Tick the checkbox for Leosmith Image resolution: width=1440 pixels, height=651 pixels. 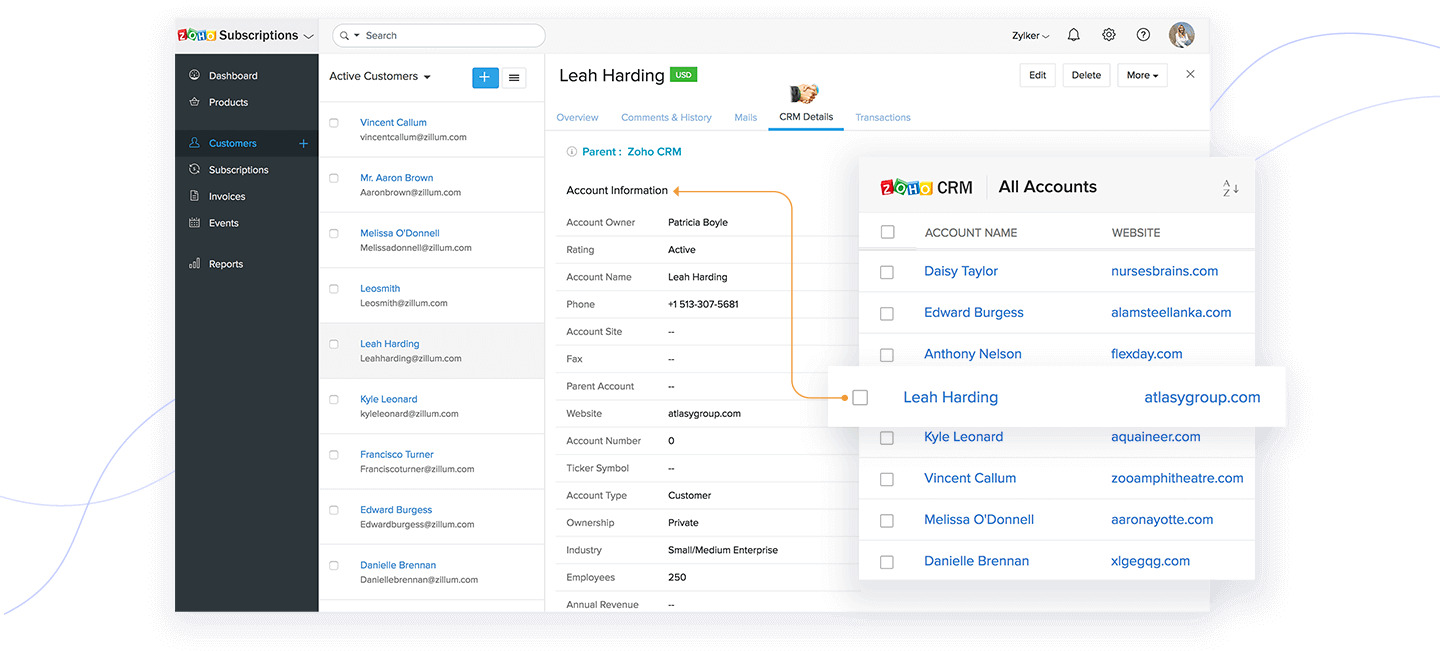click(334, 289)
